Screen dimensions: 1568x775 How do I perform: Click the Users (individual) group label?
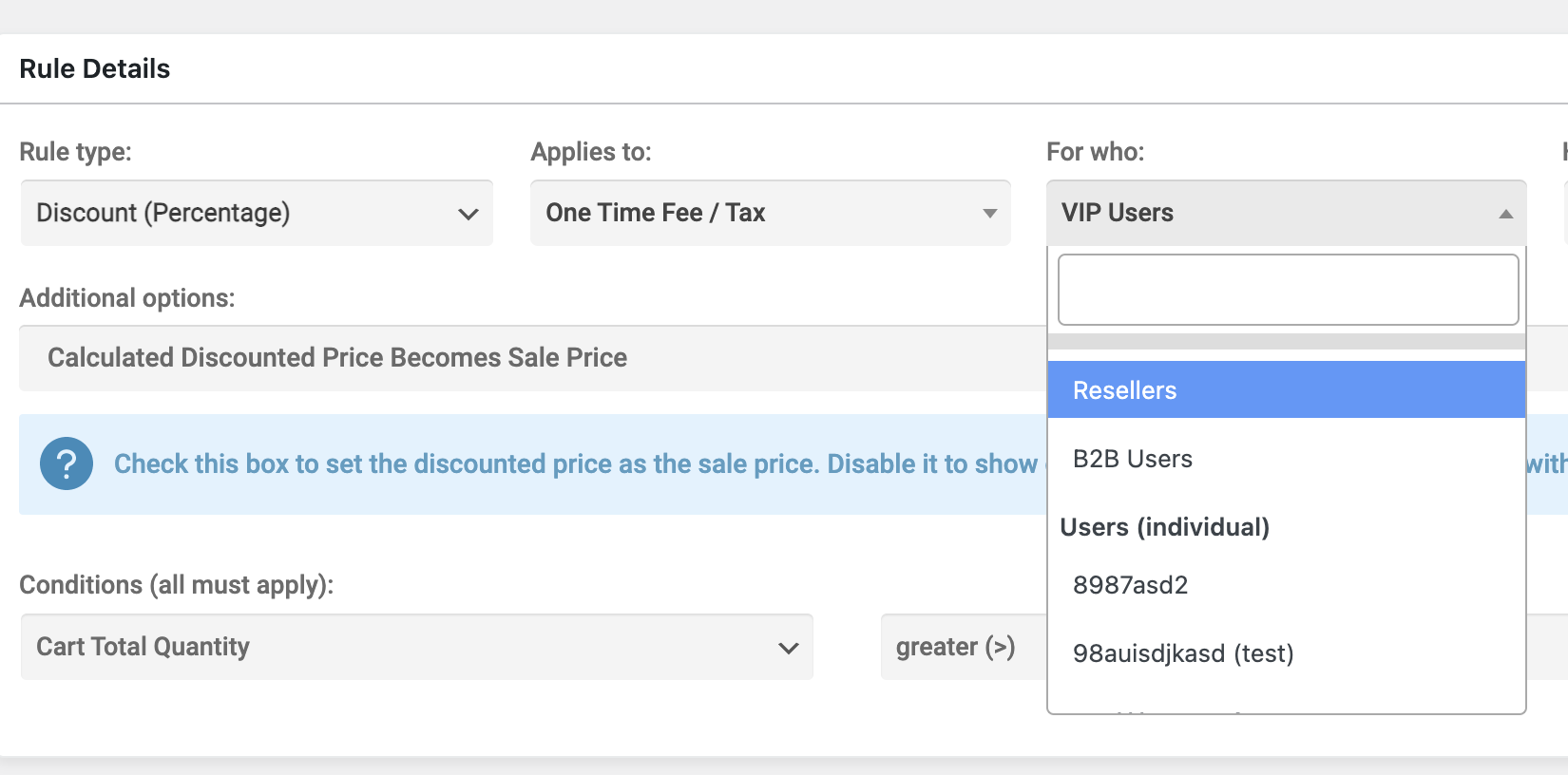tap(1165, 527)
